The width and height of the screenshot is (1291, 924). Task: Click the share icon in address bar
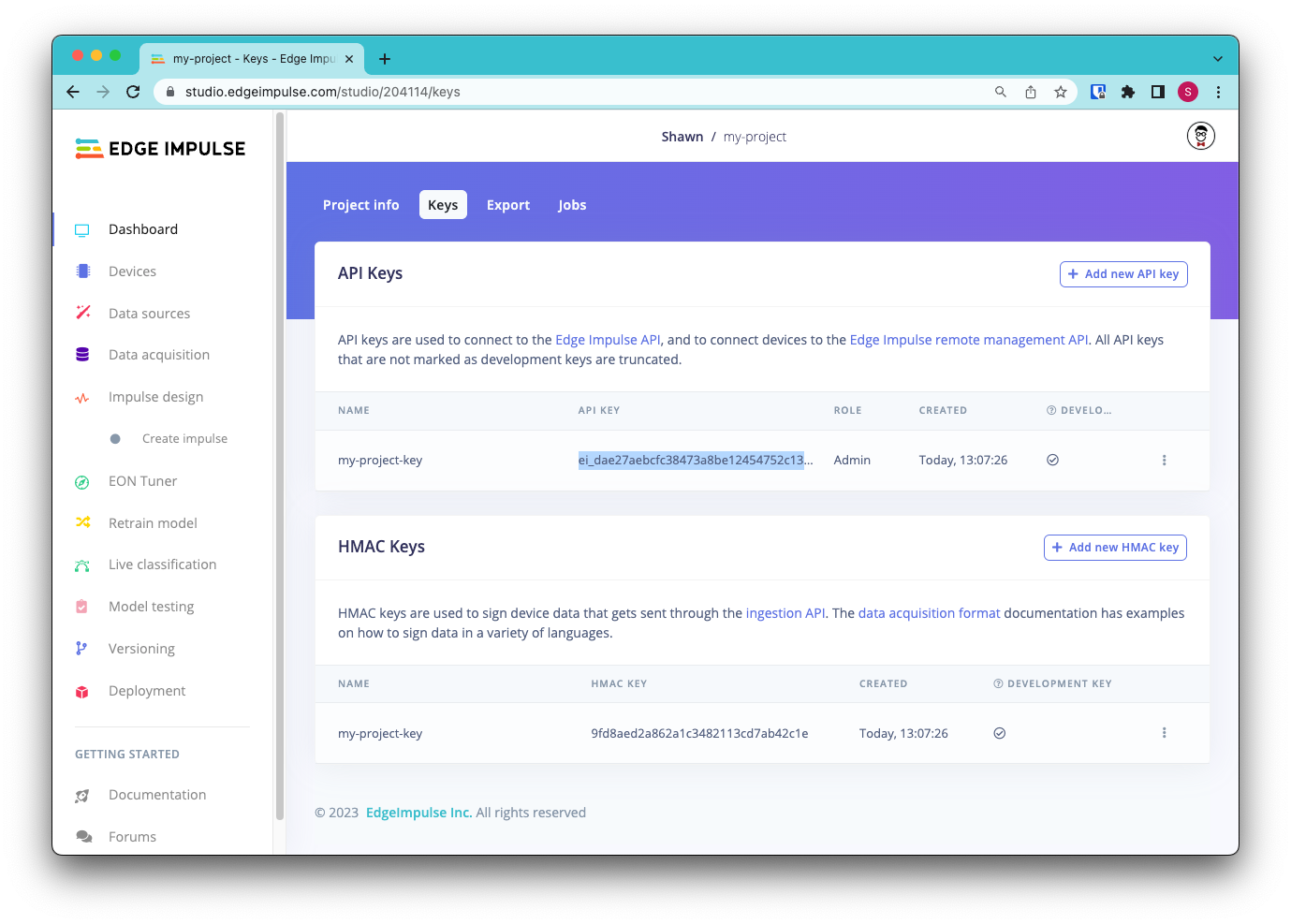pyautogui.click(x=1031, y=92)
